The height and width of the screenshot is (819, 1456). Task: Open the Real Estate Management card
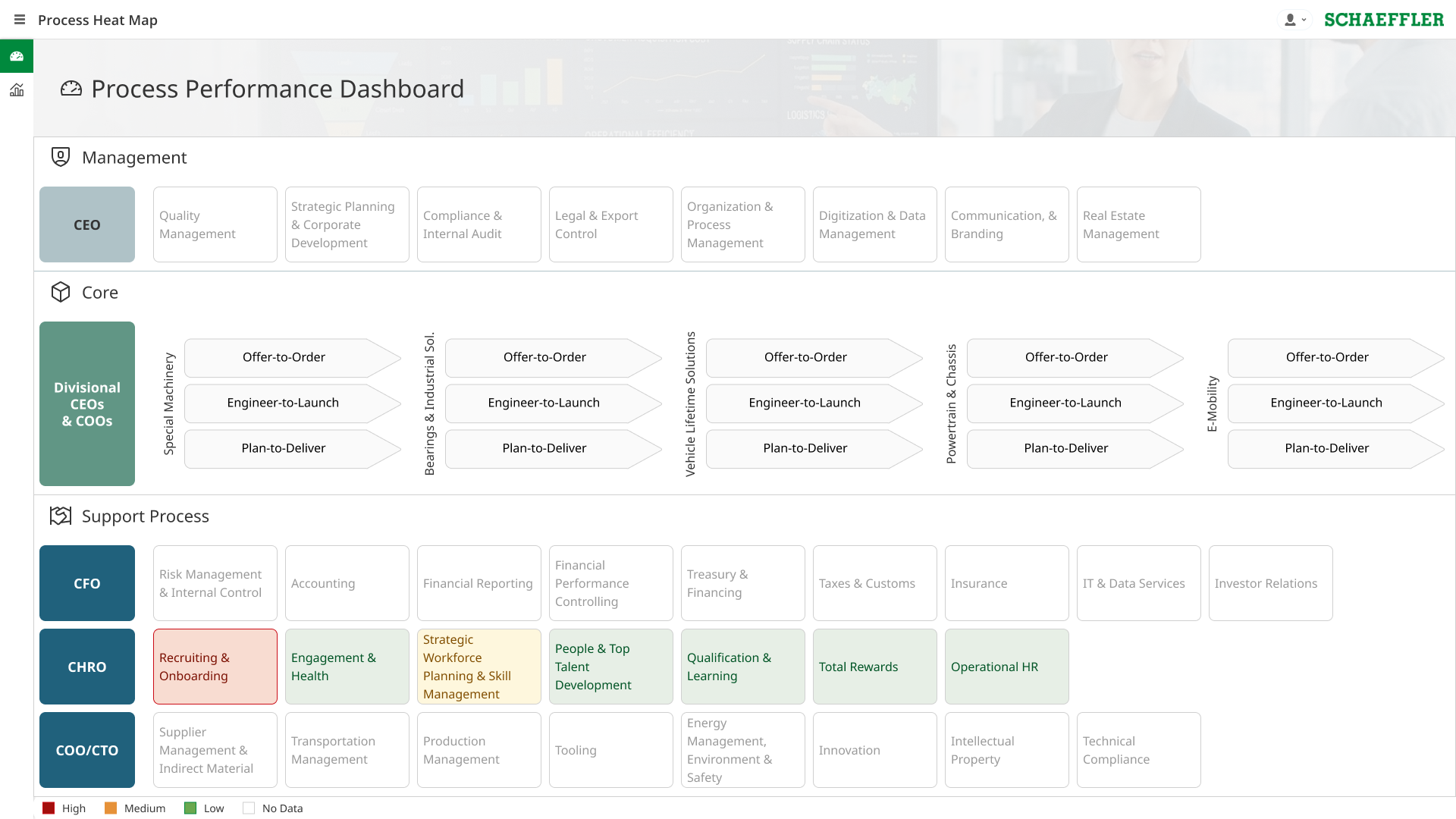(x=1139, y=224)
